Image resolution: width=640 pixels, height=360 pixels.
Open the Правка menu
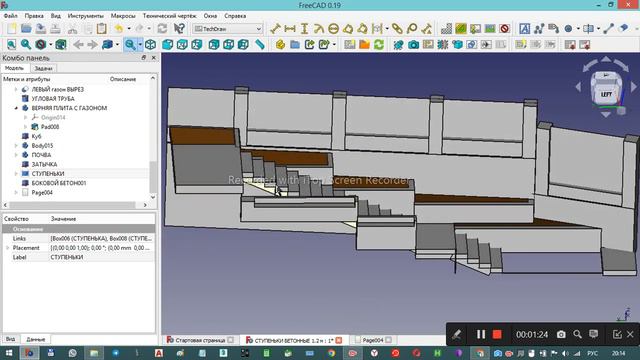[x=34, y=16]
